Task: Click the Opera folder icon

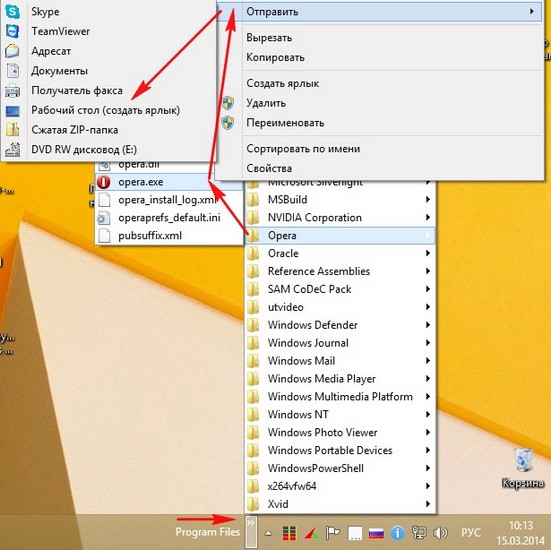Action: [x=253, y=235]
